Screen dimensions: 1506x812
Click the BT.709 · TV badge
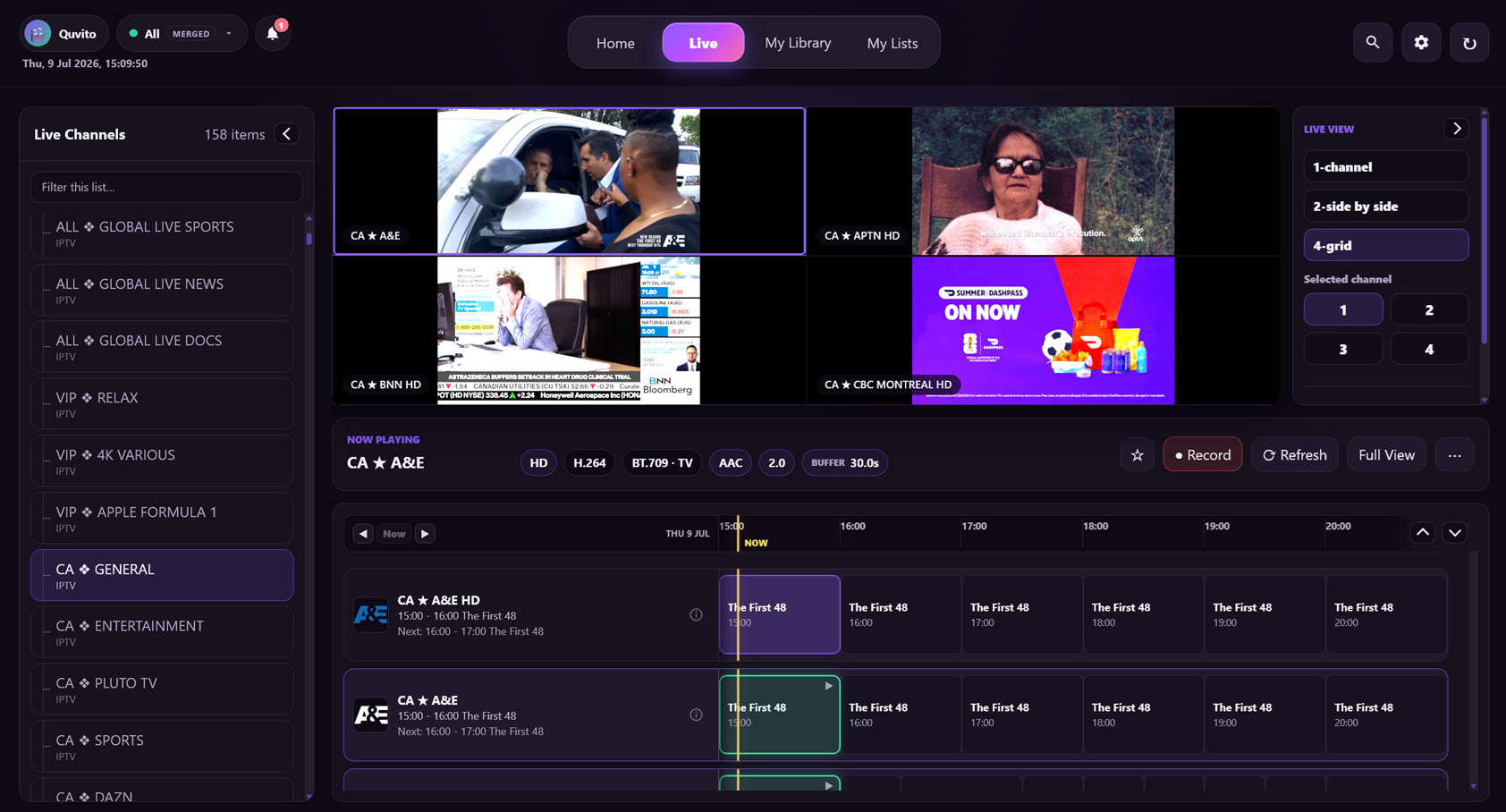pos(663,463)
